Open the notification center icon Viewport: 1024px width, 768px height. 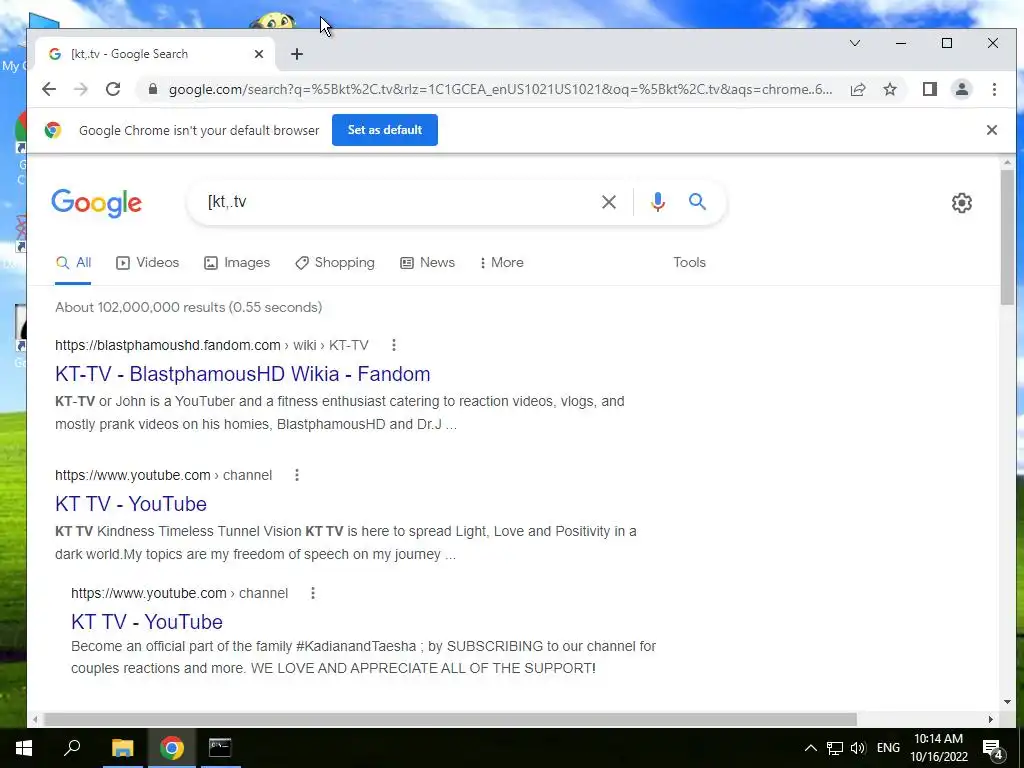pos(993,749)
